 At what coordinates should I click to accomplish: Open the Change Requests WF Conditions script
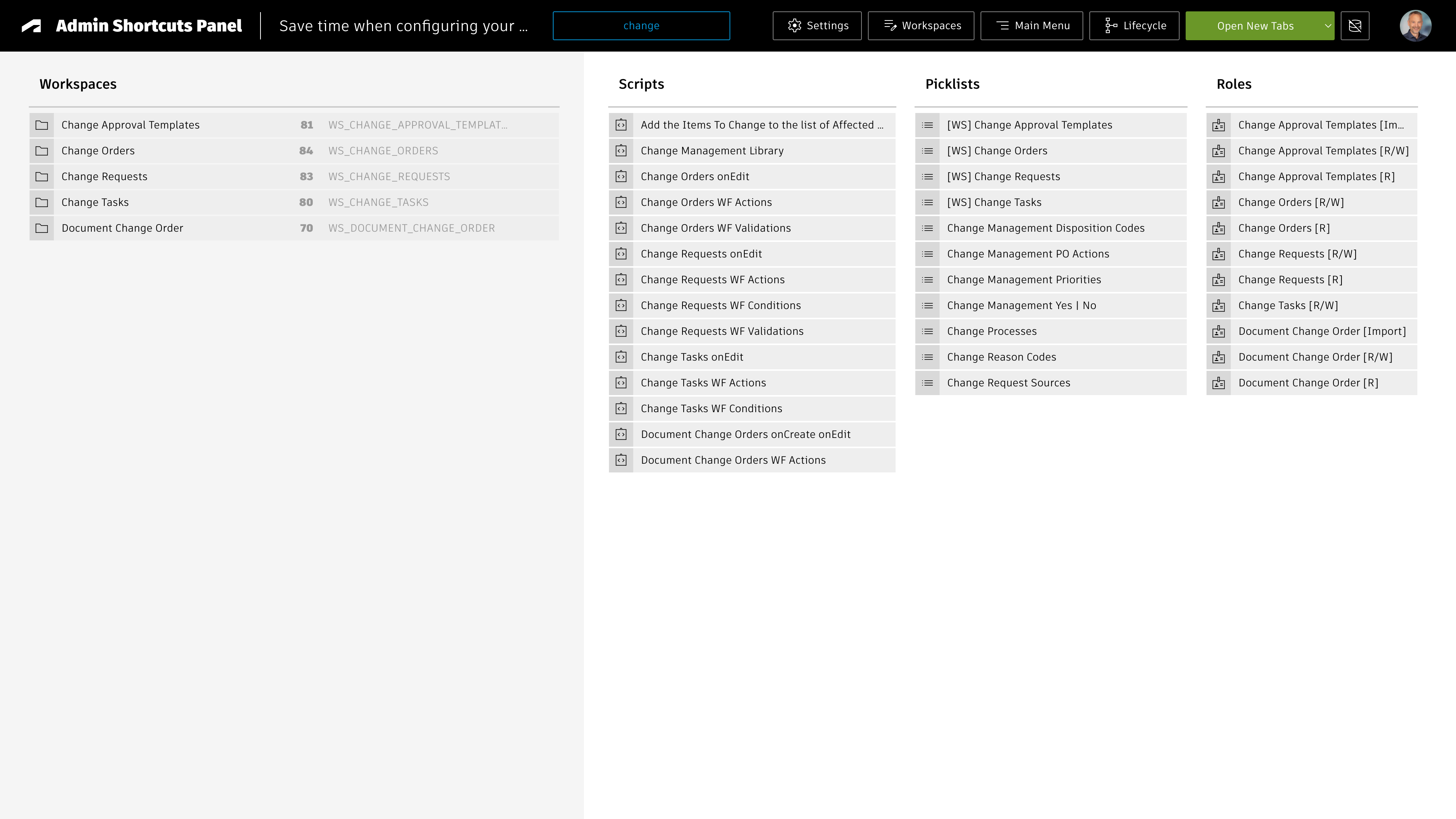click(x=721, y=306)
